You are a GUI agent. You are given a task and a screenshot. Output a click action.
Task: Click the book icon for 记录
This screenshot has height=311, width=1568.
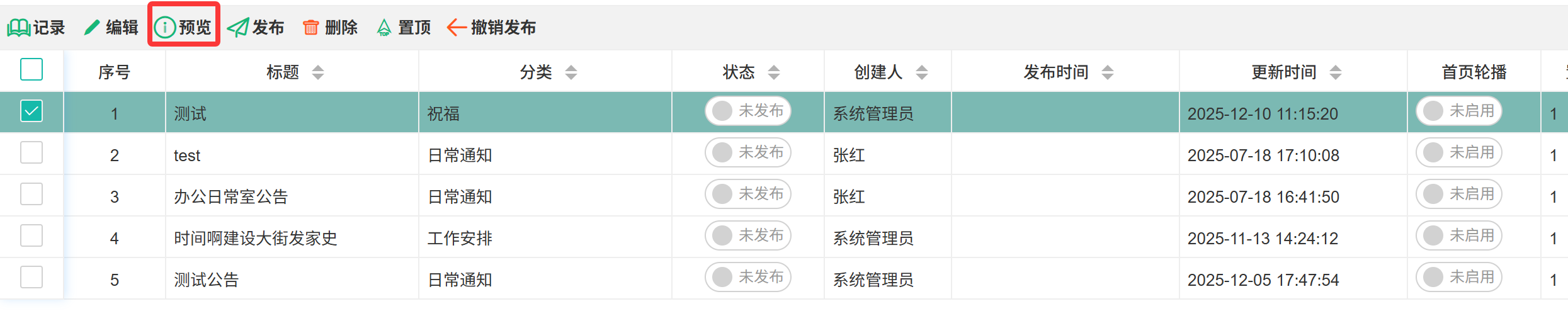(x=18, y=28)
